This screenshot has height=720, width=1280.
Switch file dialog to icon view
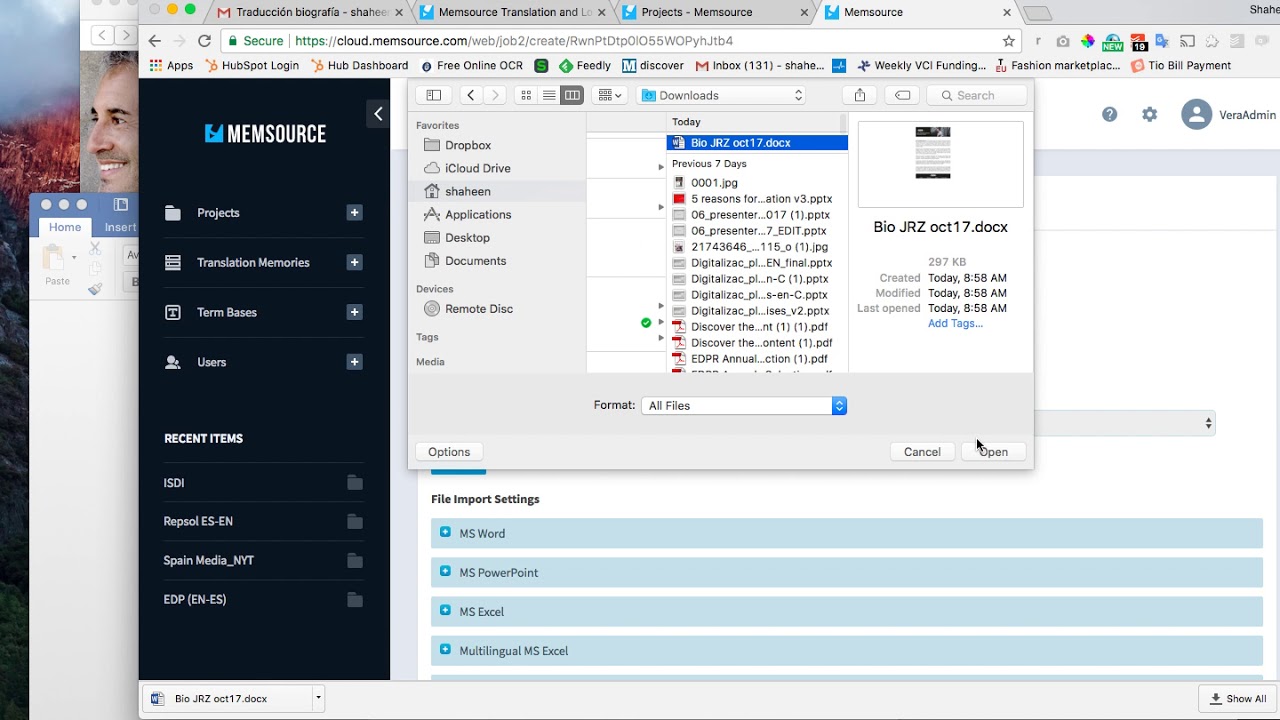tap(526, 95)
